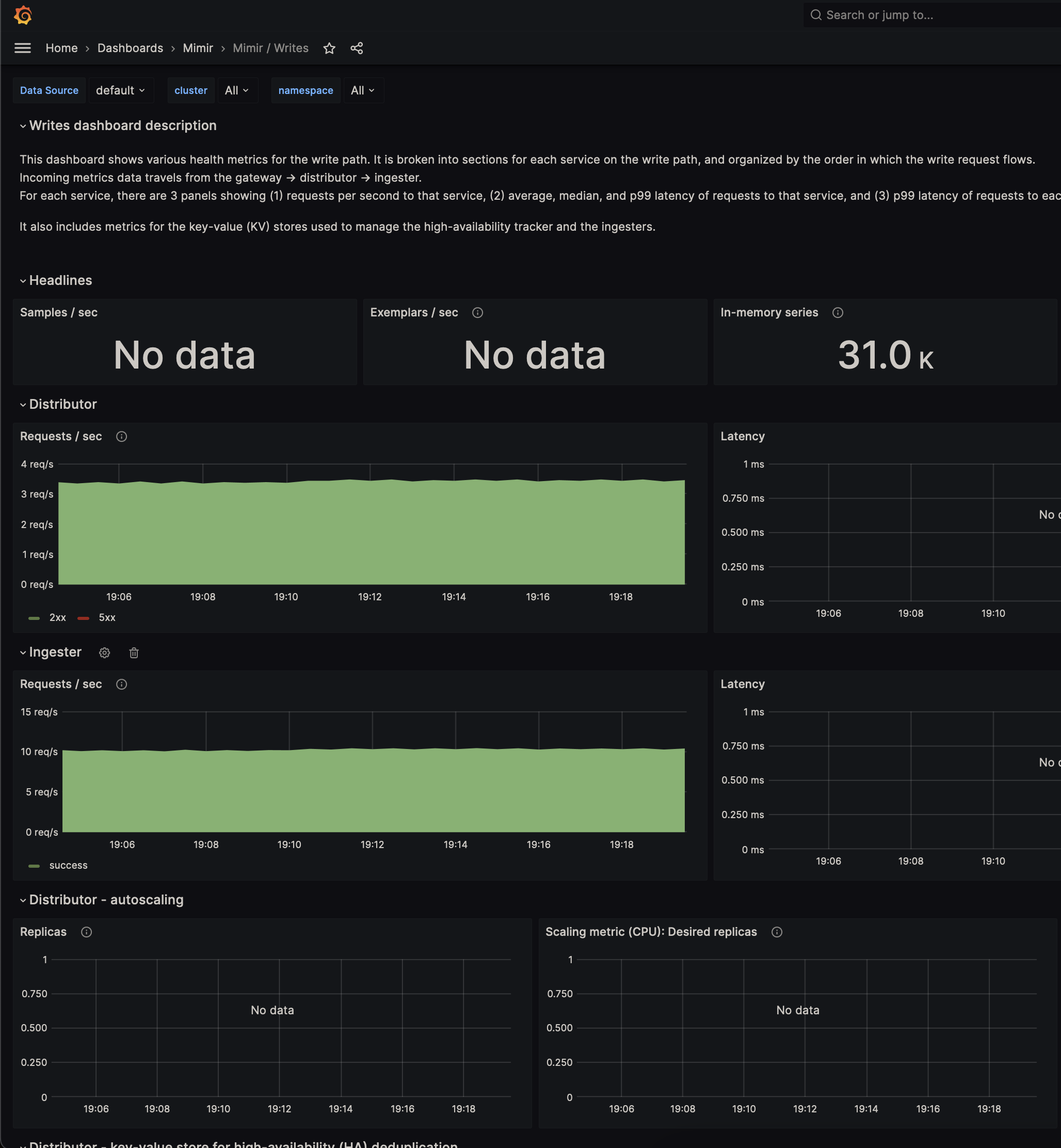Go to Home breadcrumb
This screenshot has height=1148, width=1061.
coord(61,48)
